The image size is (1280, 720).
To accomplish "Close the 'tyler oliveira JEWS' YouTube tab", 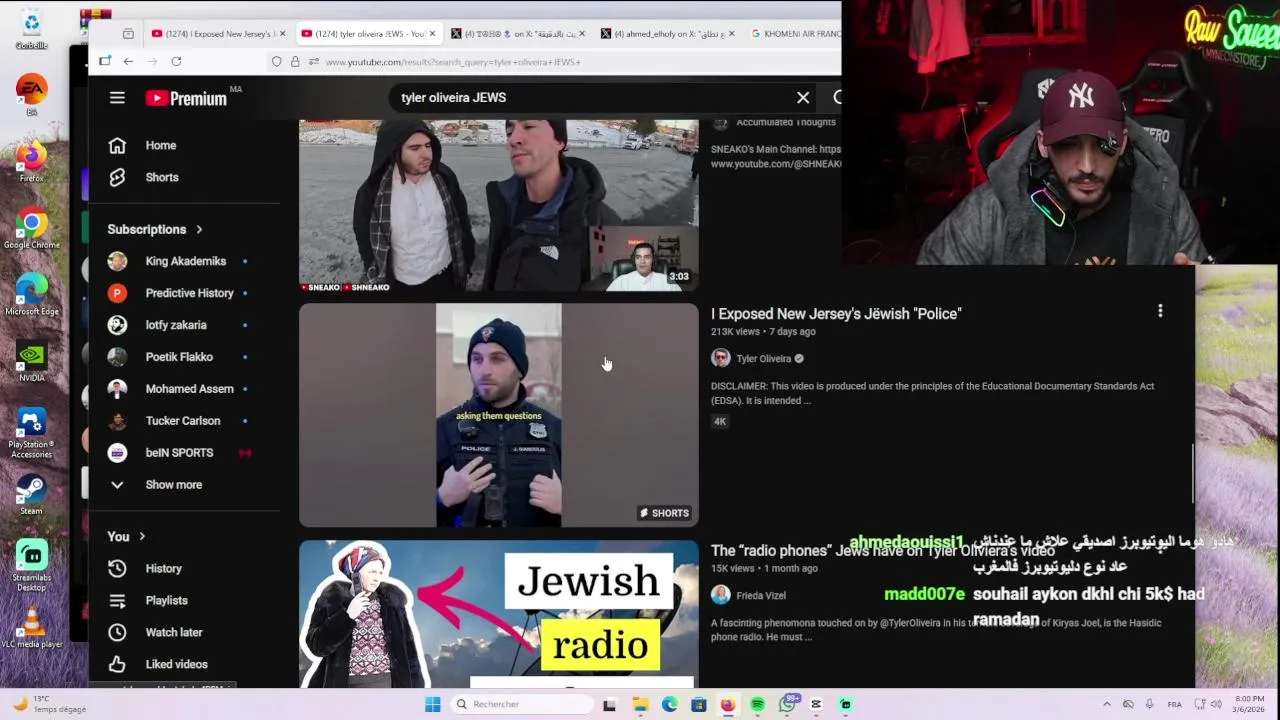I will pos(432,34).
